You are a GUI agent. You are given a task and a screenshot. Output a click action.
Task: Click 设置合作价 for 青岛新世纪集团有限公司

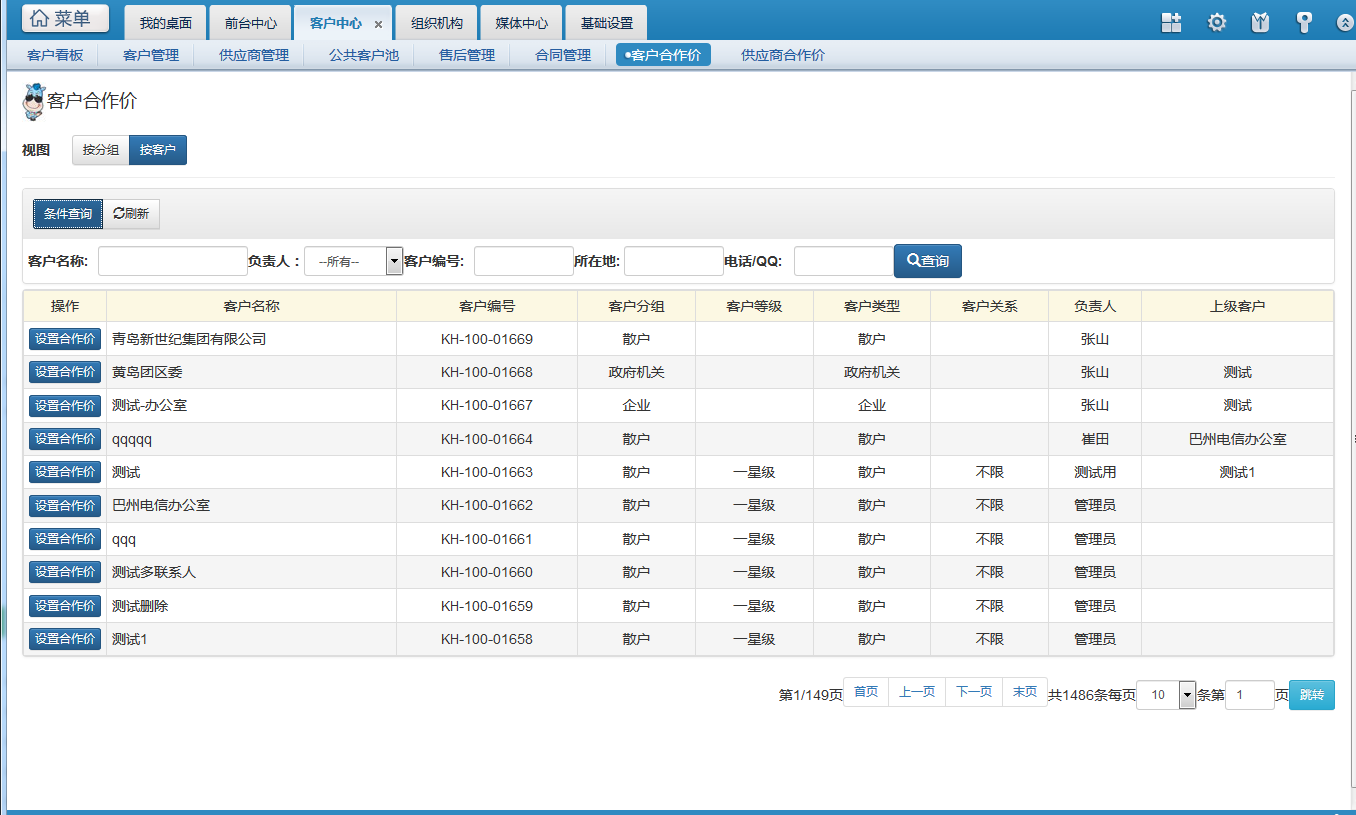click(x=65, y=339)
